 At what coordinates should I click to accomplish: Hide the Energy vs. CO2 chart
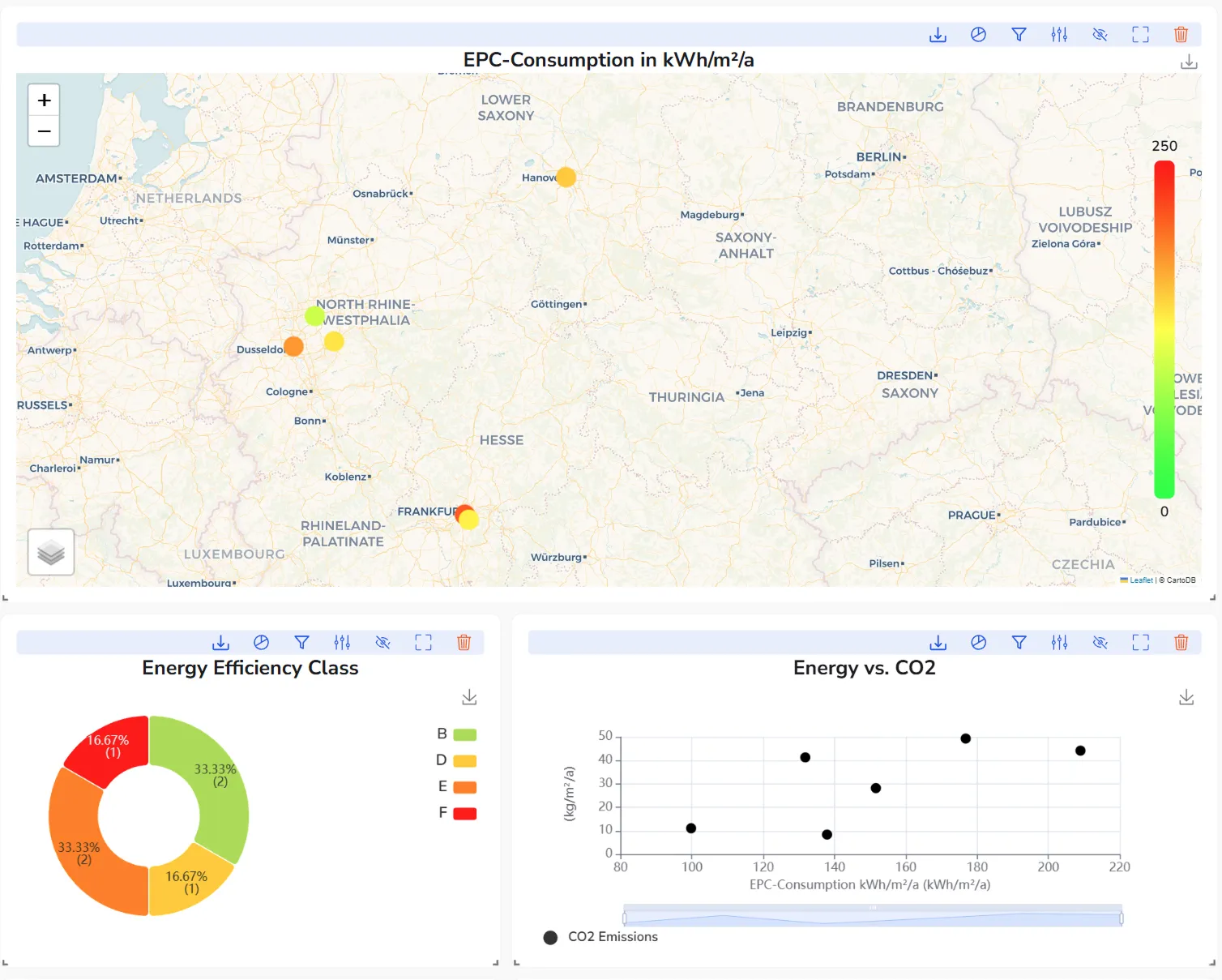(1100, 642)
